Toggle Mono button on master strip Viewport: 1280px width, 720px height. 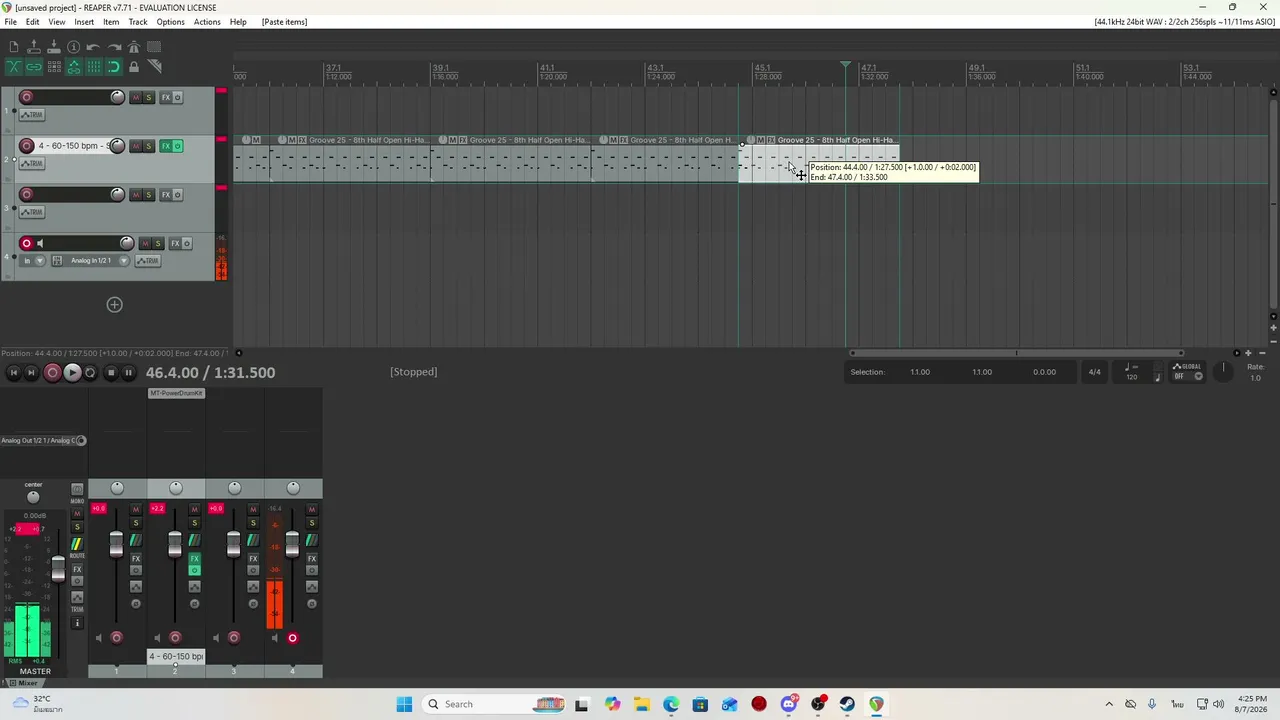tap(77, 489)
